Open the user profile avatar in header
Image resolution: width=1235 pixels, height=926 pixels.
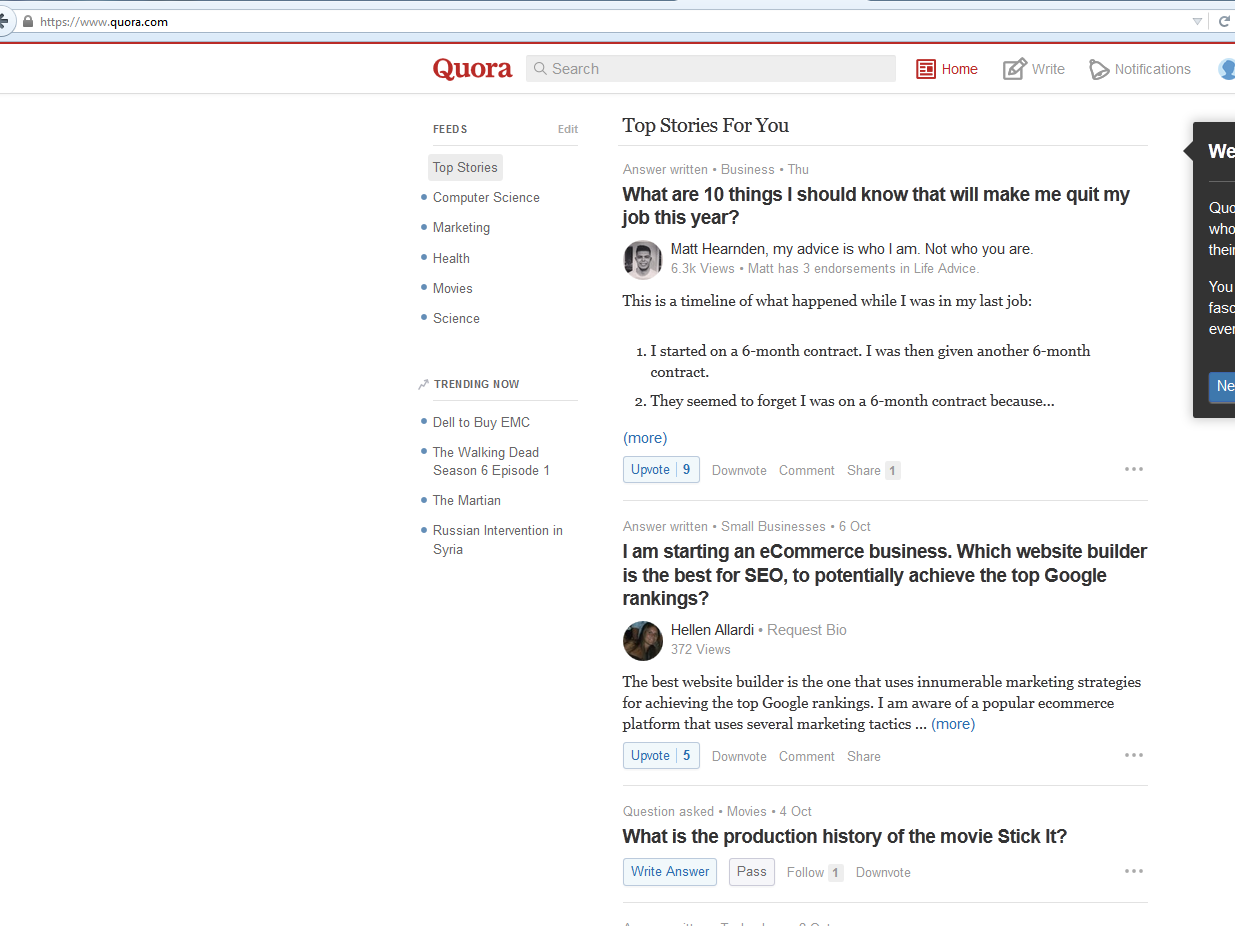coord(1226,69)
